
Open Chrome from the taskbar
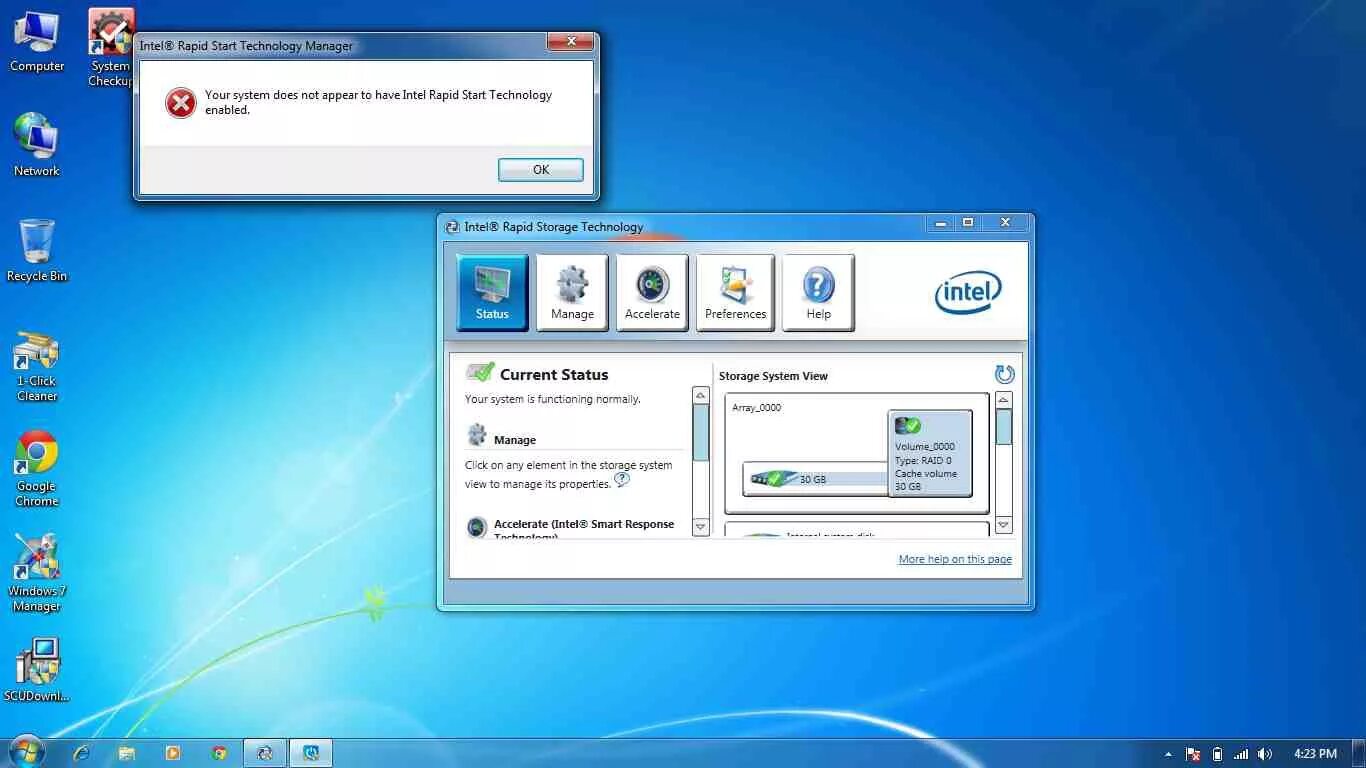click(219, 753)
